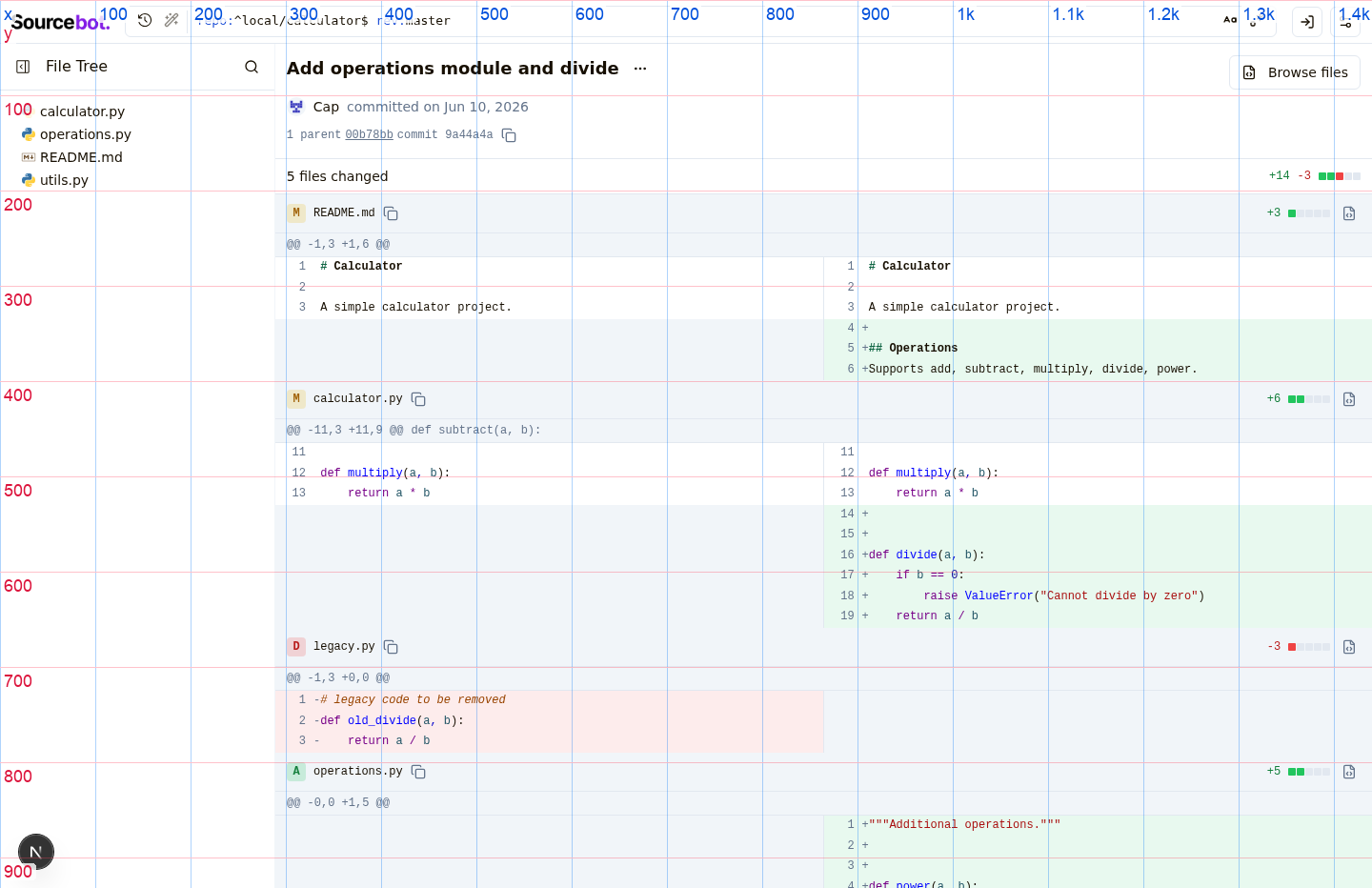Copy legacy.py file path
Viewport: 1372px width, 888px height.
click(x=391, y=647)
